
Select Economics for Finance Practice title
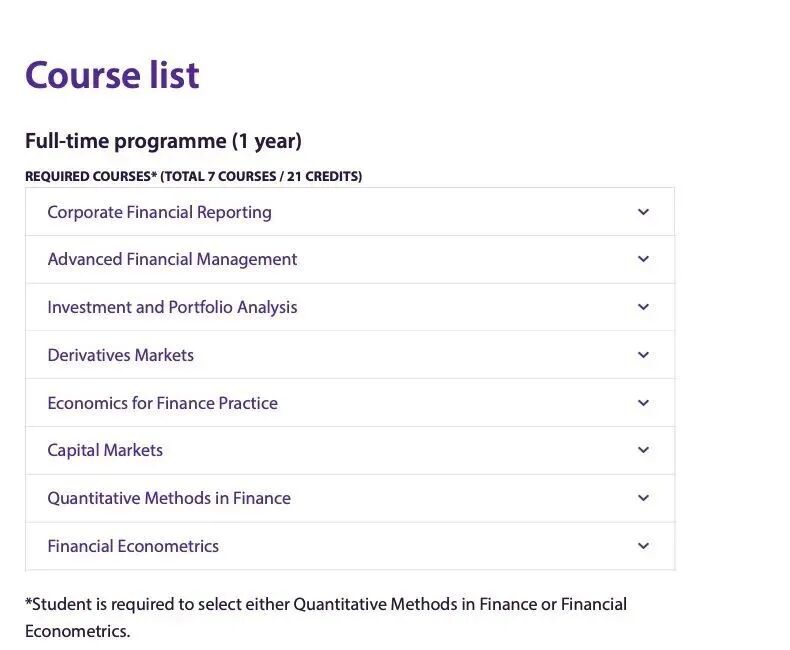click(162, 403)
